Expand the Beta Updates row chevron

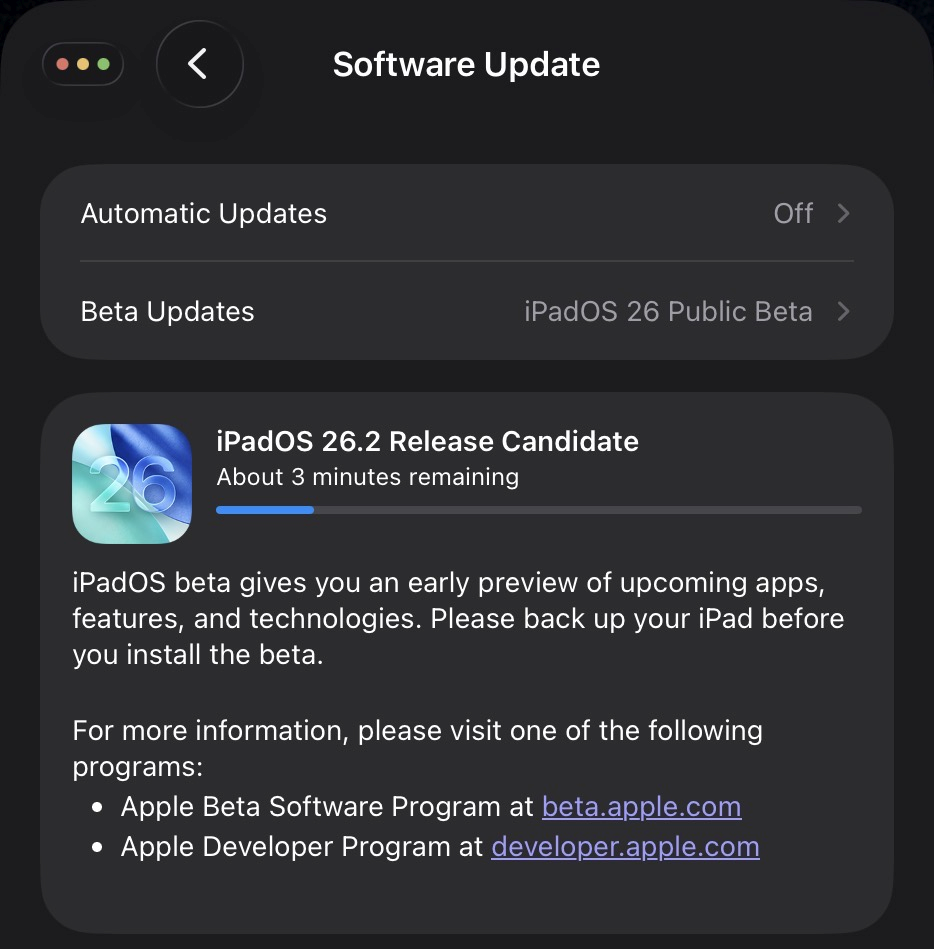pyautogui.click(x=843, y=311)
